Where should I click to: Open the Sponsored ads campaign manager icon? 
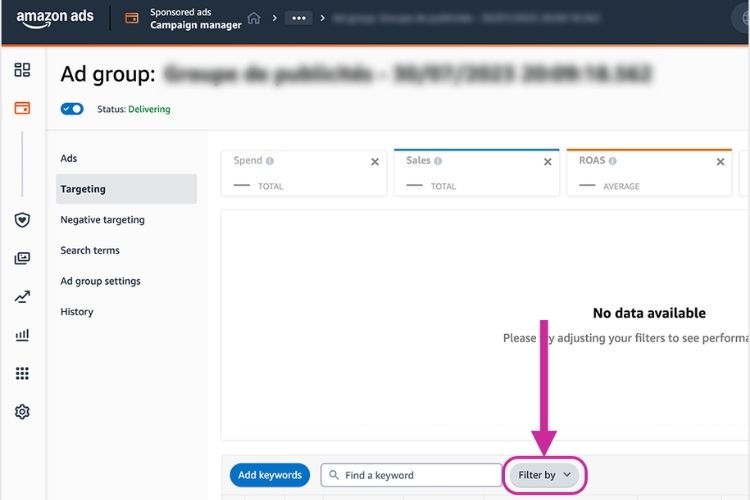click(132, 18)
